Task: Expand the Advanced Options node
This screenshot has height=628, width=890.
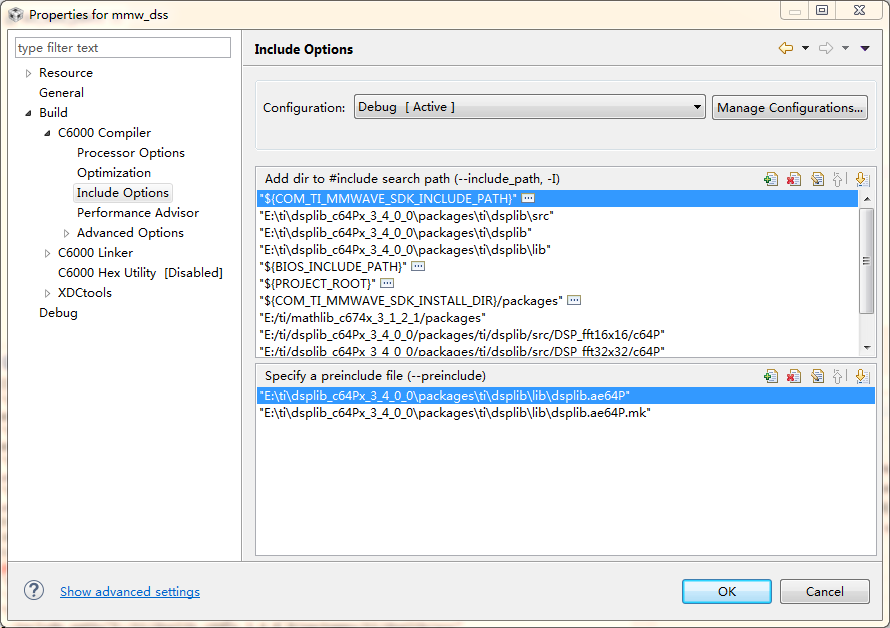Action: tap(66, 233)
